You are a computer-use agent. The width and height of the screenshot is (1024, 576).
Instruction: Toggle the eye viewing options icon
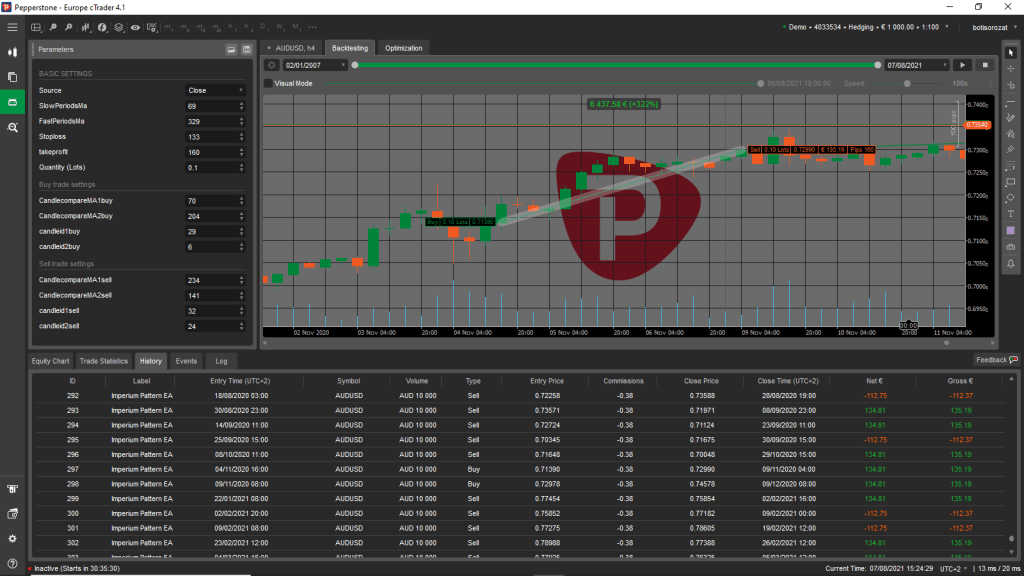tap(135, 27)
